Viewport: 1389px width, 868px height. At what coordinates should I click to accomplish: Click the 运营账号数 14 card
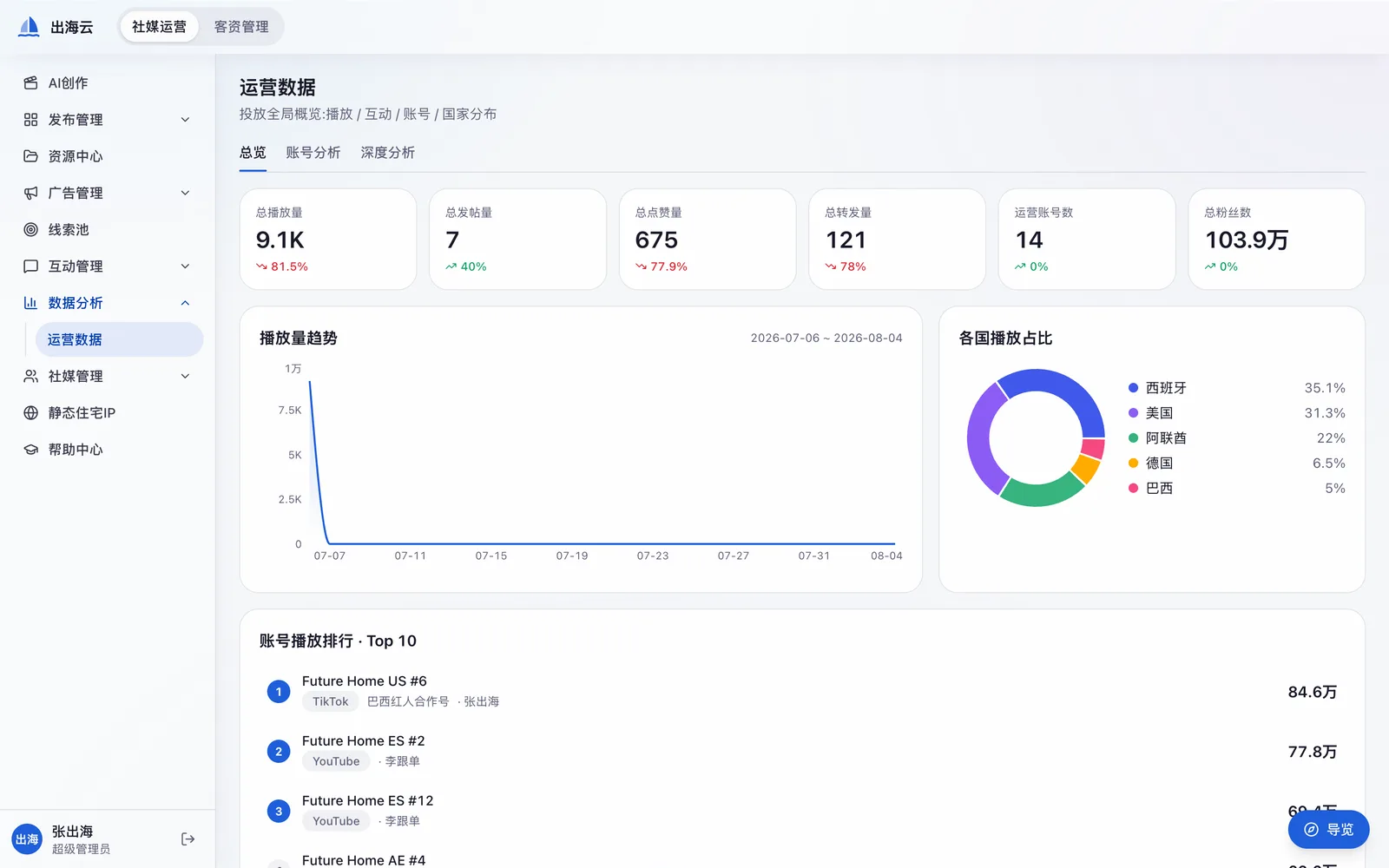point(1087,240)
